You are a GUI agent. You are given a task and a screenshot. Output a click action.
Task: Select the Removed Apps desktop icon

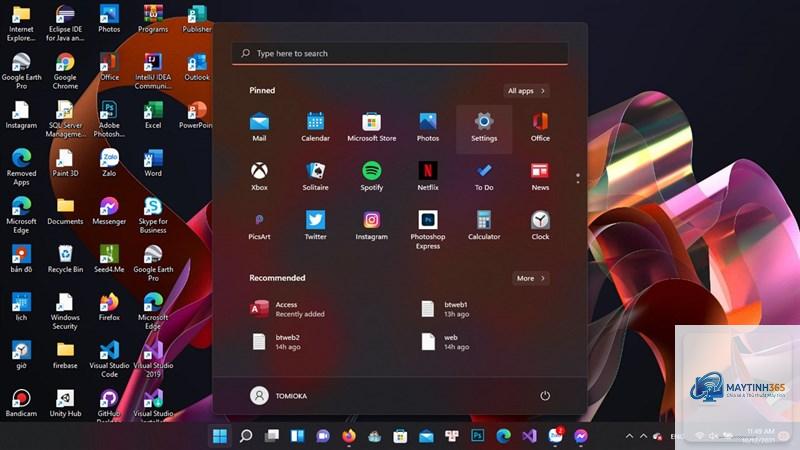21,166
